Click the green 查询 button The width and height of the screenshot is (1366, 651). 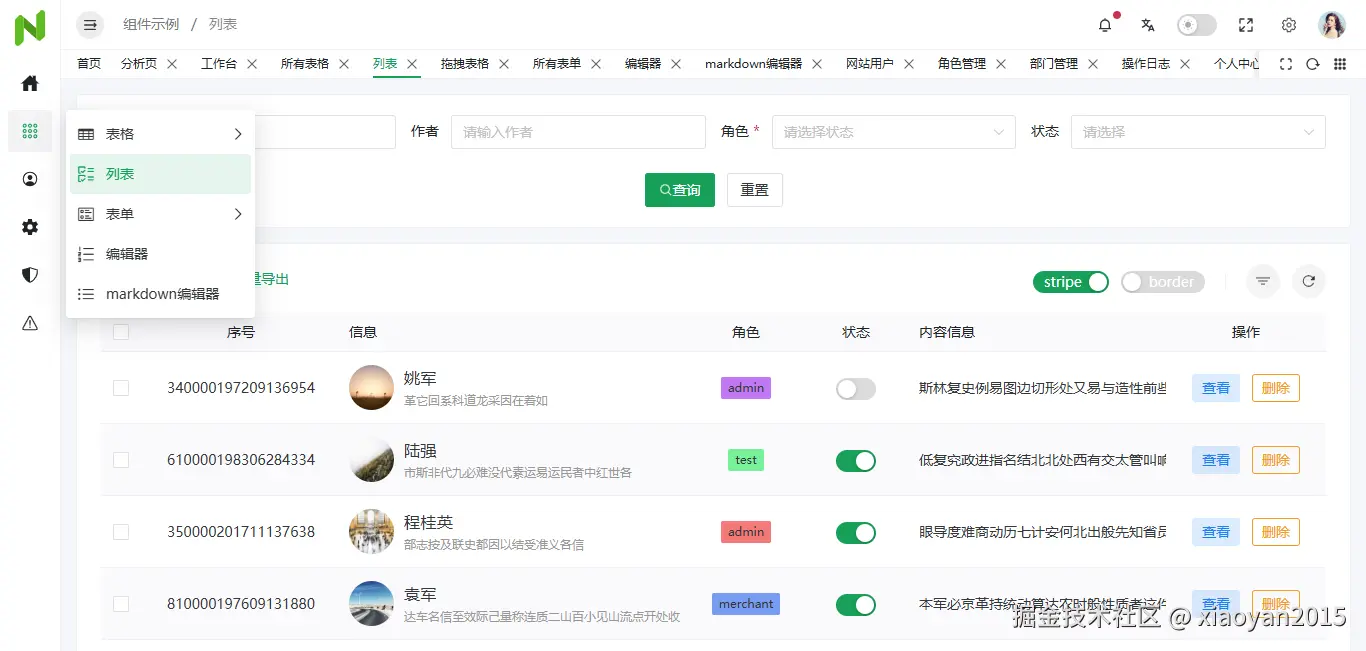(x=680, y=190)
